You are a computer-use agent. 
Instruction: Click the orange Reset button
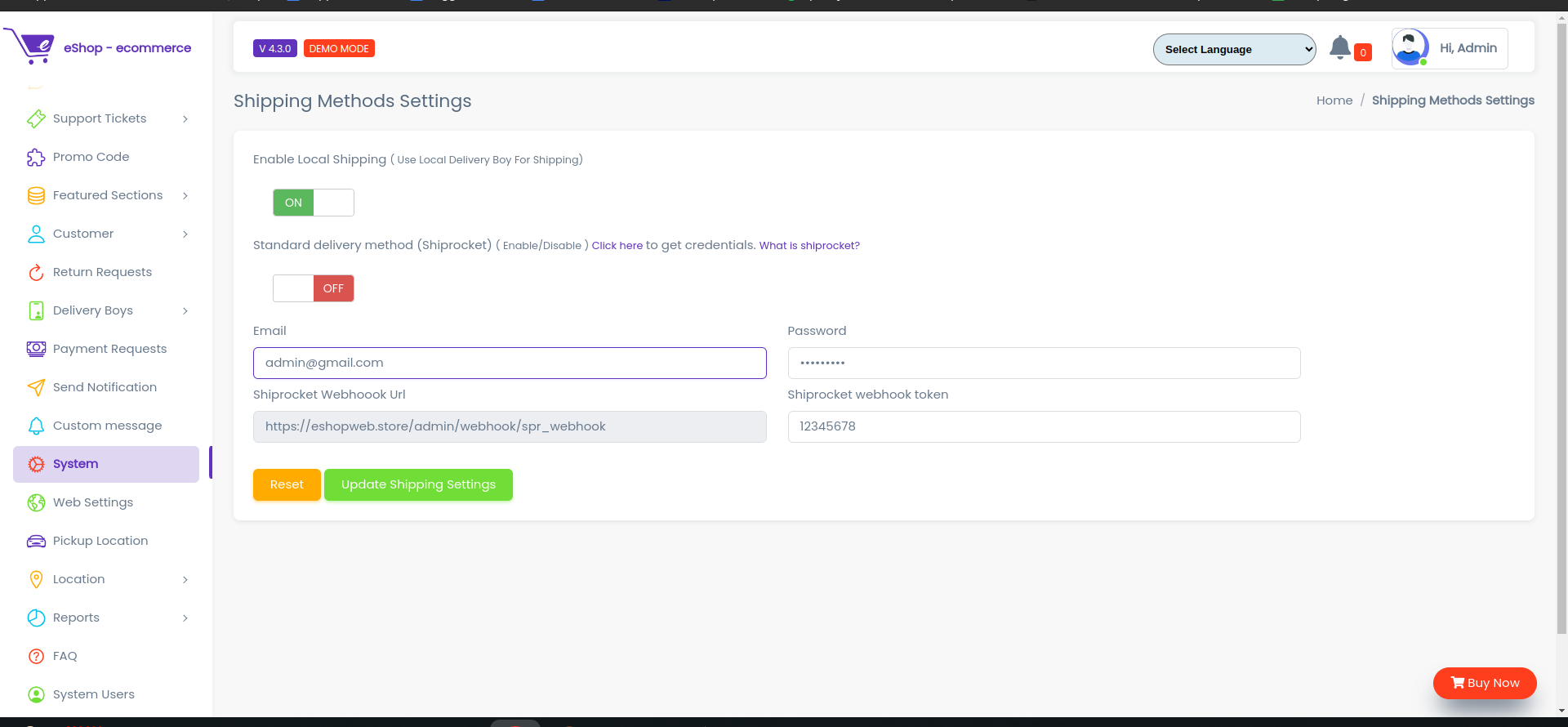point(287,484)
